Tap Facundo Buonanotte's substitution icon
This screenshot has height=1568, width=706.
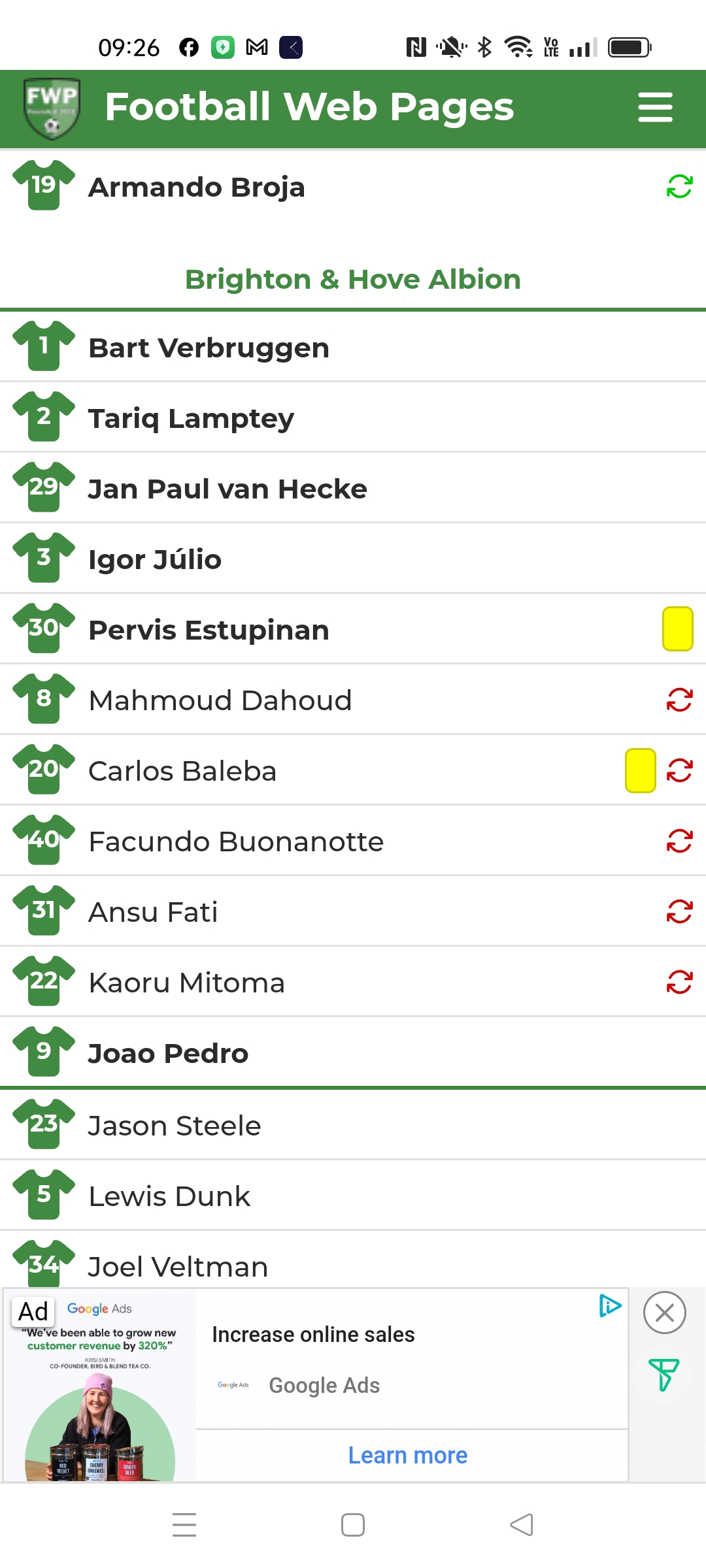click(679, 841)
